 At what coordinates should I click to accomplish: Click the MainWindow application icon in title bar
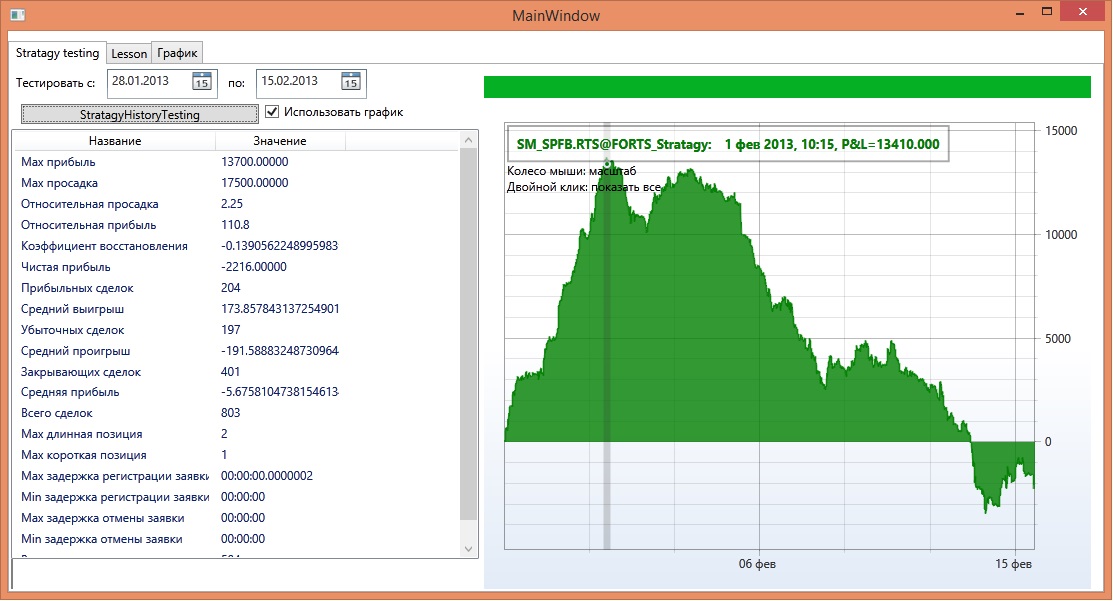click(18, 14)
